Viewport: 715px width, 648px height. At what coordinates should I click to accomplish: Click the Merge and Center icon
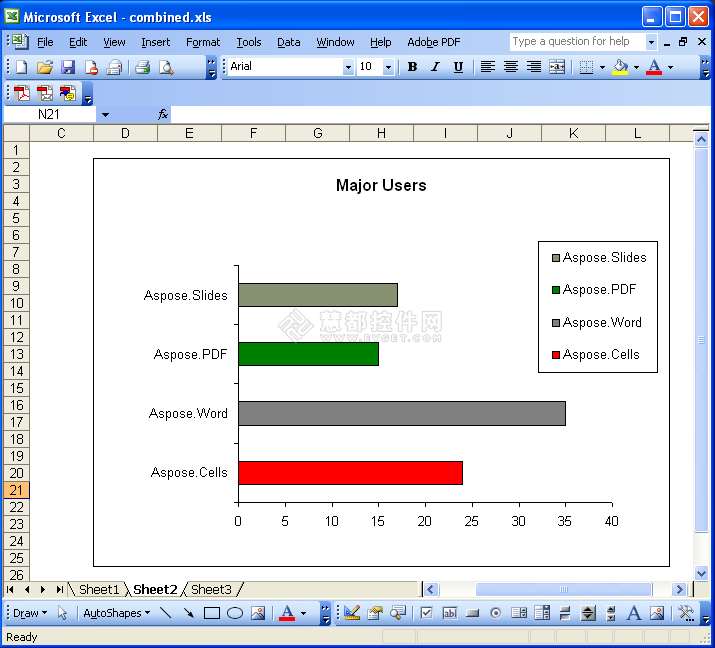[x=557, y=67]
